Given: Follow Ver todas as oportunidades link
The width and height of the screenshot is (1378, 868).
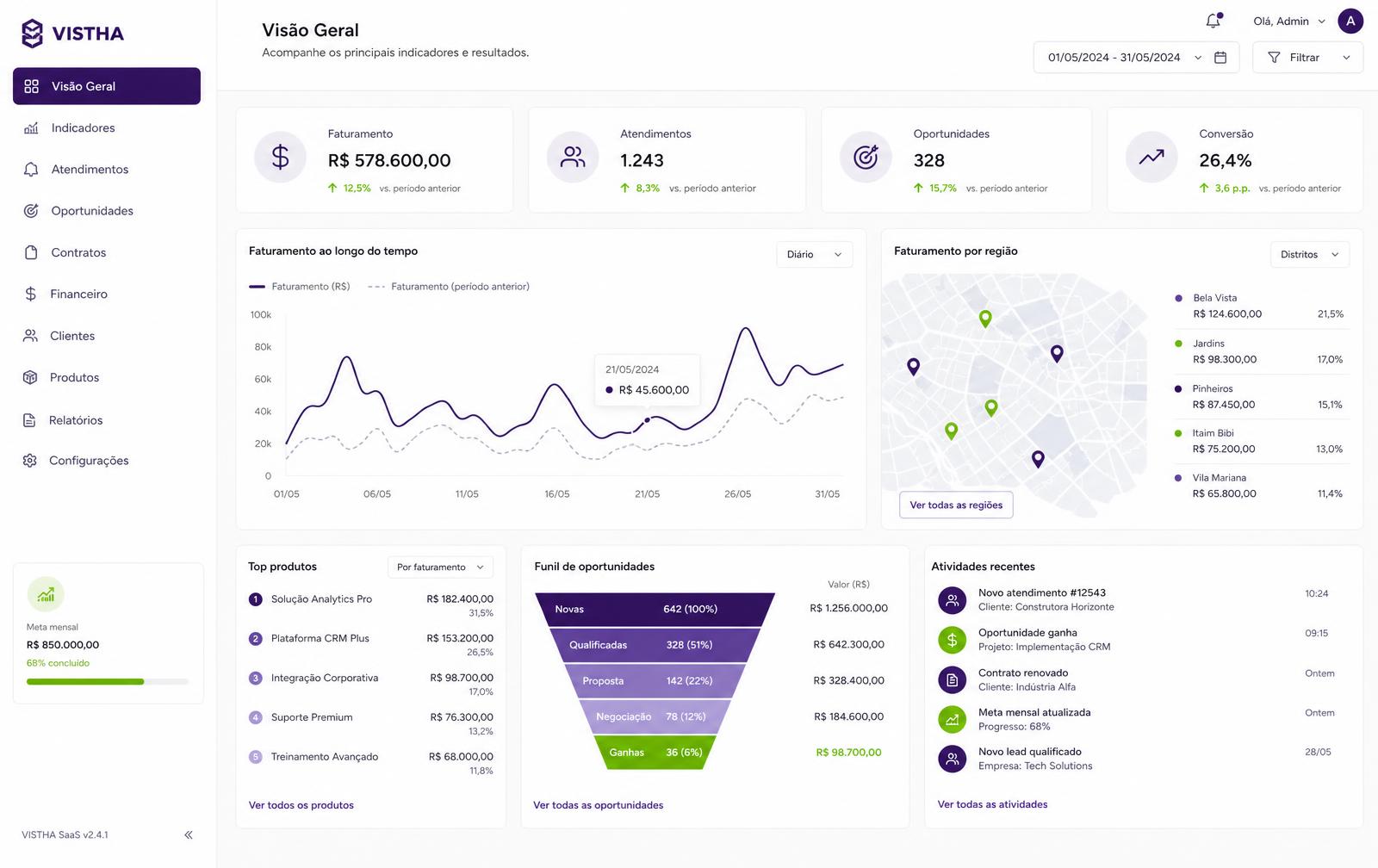Looking at the screenshot, I should pyautogui.click(x=599, y=805).
